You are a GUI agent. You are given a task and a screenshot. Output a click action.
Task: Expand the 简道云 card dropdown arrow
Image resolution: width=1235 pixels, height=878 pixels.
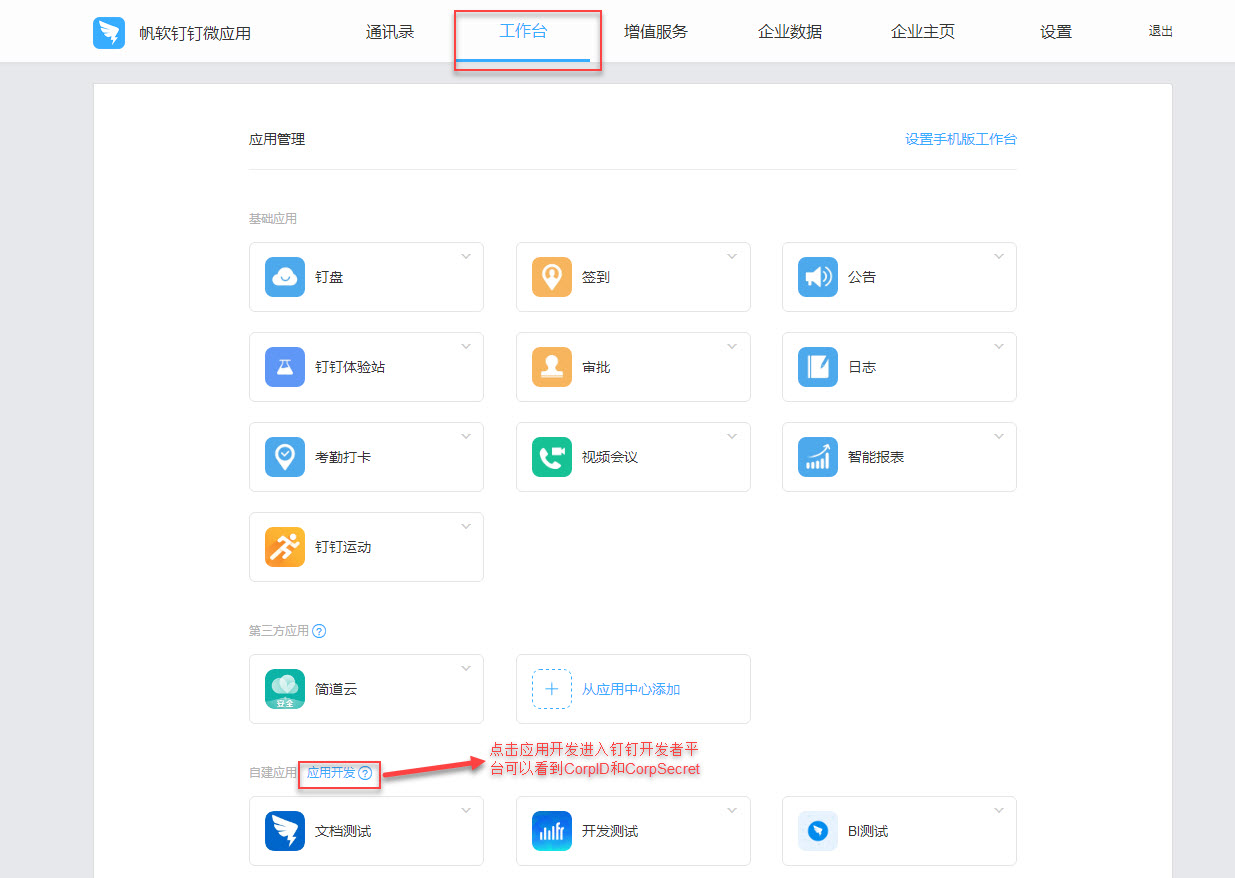(x=466, y=668)
